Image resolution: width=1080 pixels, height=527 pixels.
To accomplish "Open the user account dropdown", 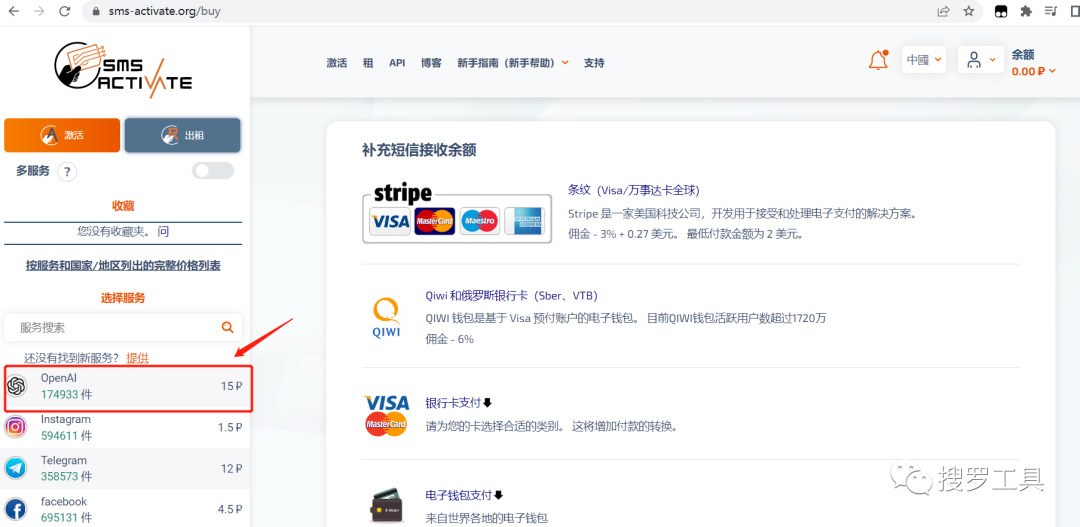I will [981, 60].
